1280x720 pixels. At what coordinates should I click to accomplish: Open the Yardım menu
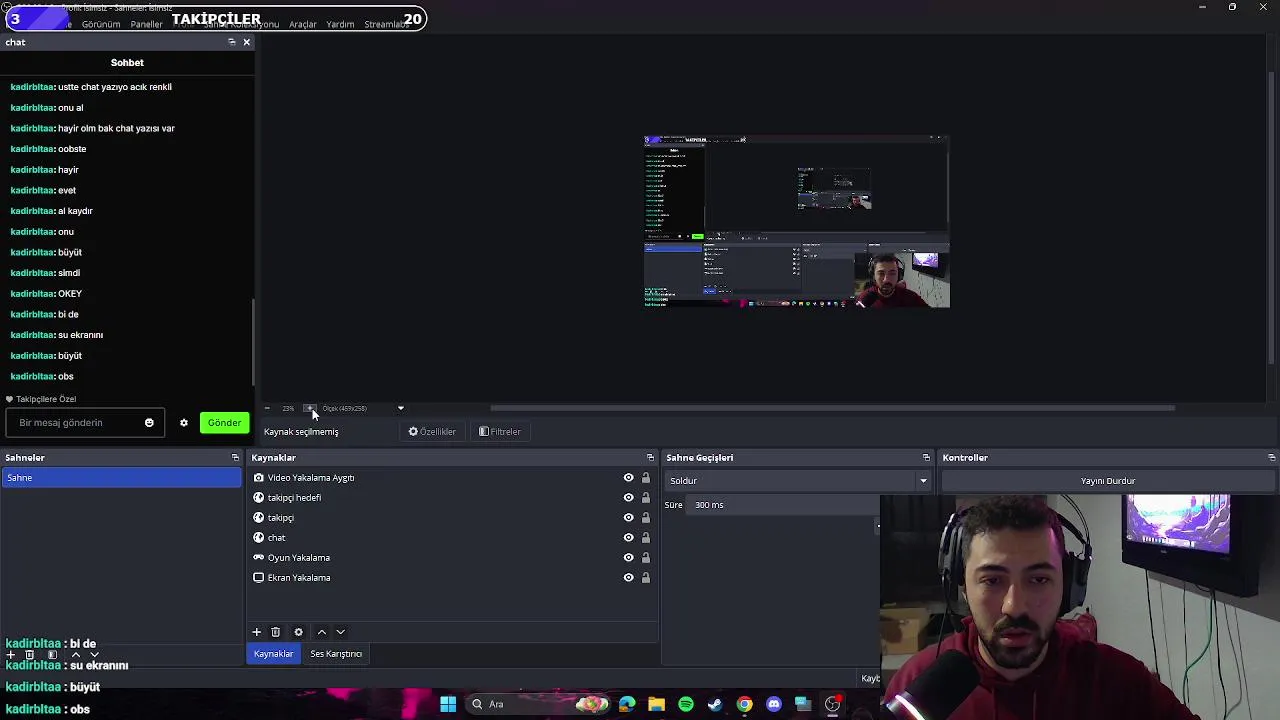coord(340,24)
